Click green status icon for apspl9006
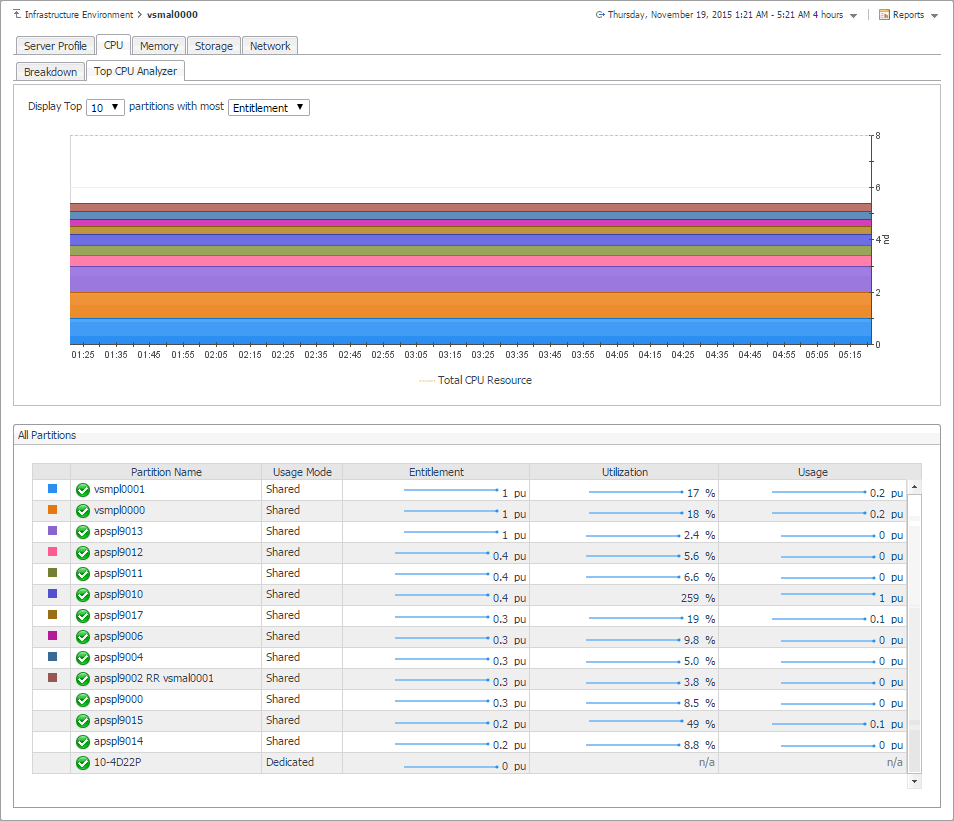The image size is (954, 821). click(x=83, y=637)
